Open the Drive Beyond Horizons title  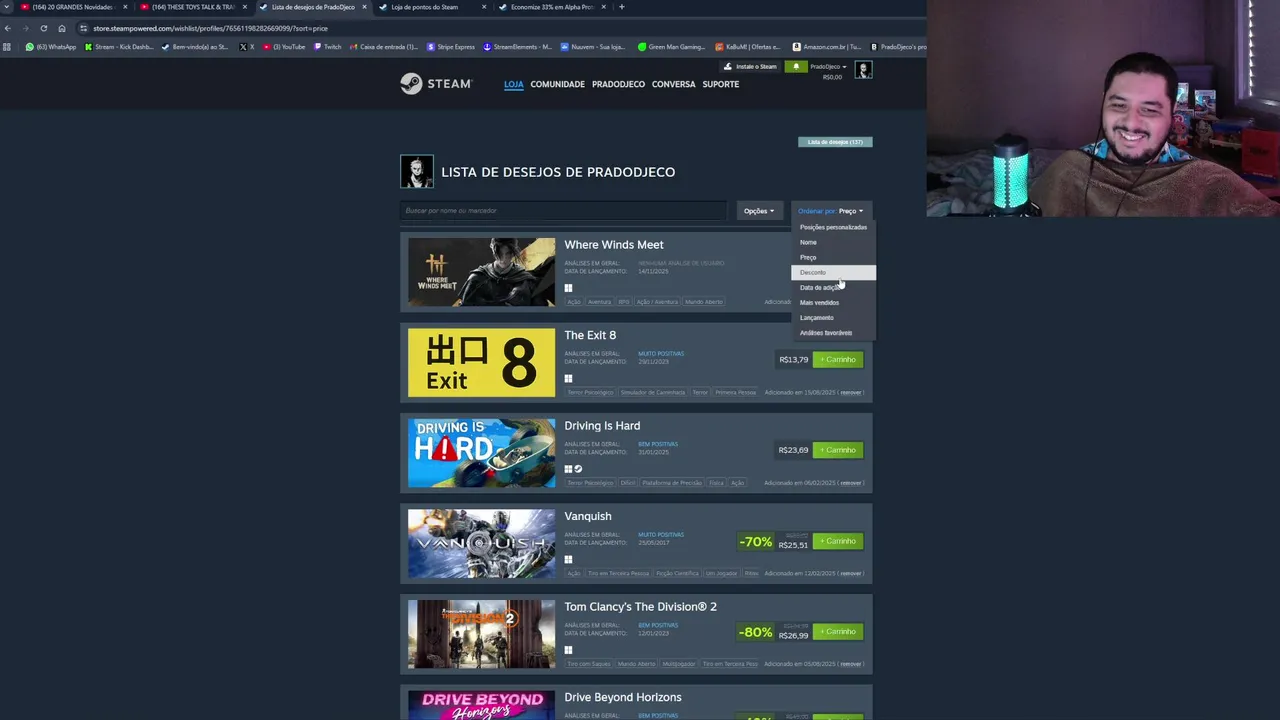(x=623, y=697)
